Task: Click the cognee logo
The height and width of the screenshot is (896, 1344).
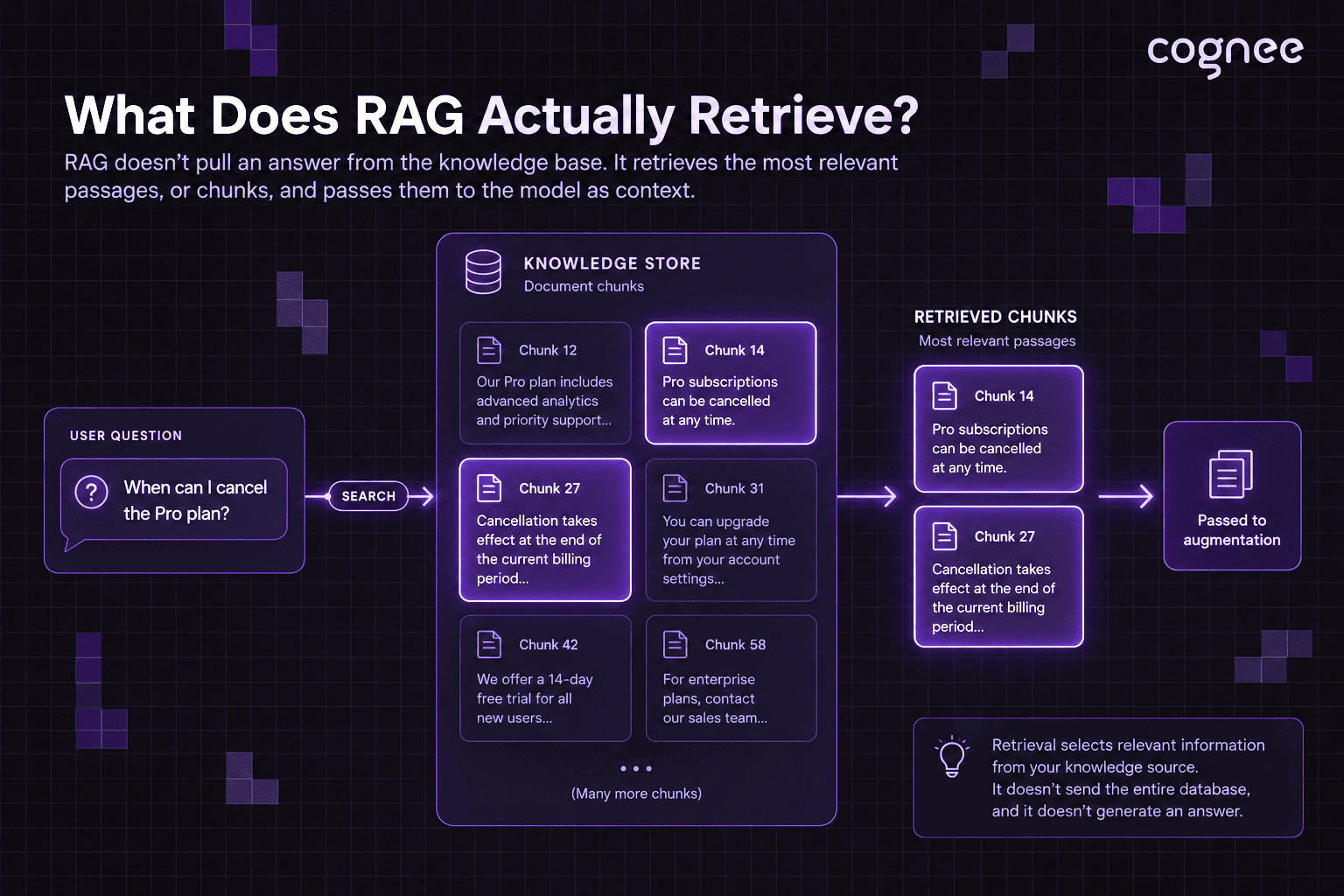Action: point(1225,55)
